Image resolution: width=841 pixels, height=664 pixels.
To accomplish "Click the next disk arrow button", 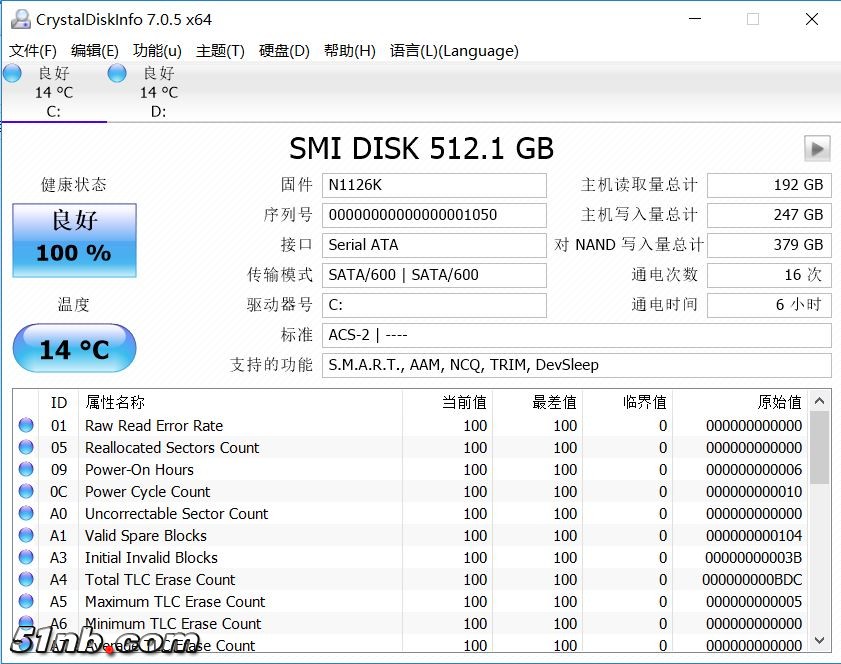I will pos(817,149).
